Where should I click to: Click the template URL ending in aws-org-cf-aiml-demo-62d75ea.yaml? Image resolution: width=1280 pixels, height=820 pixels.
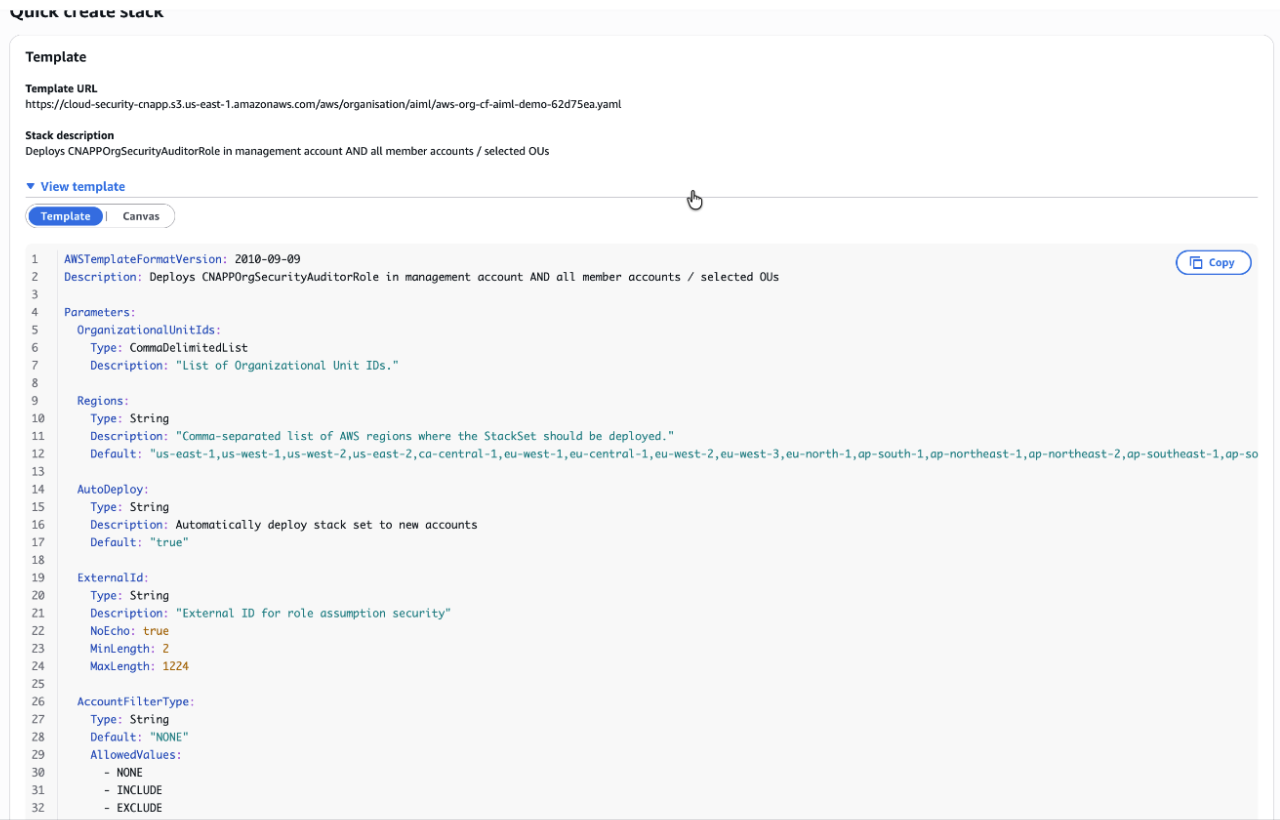pyautogui.click(x=323, y=103)
